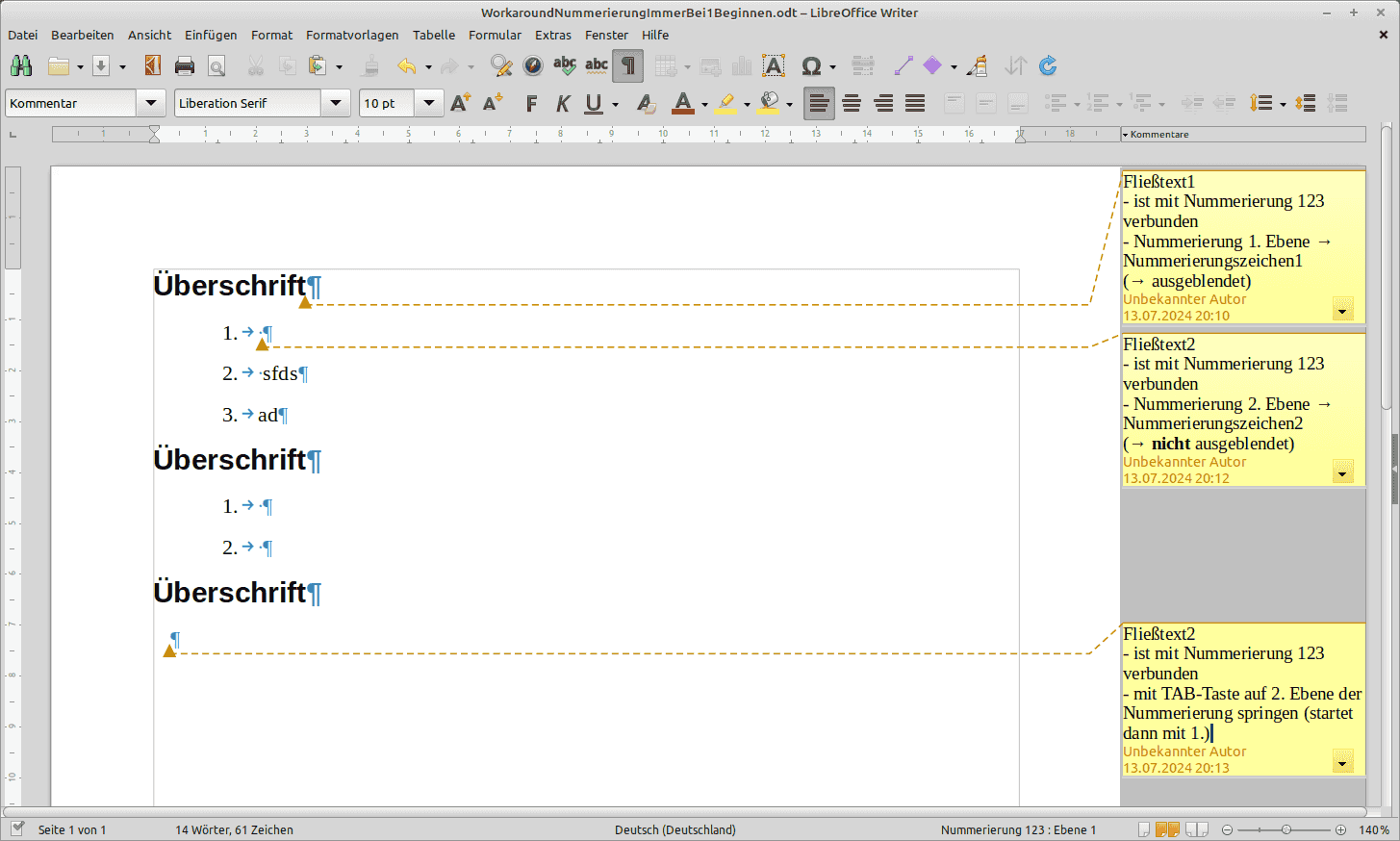
Task: Click zoom out minus button
Action: coord(1227,829)
